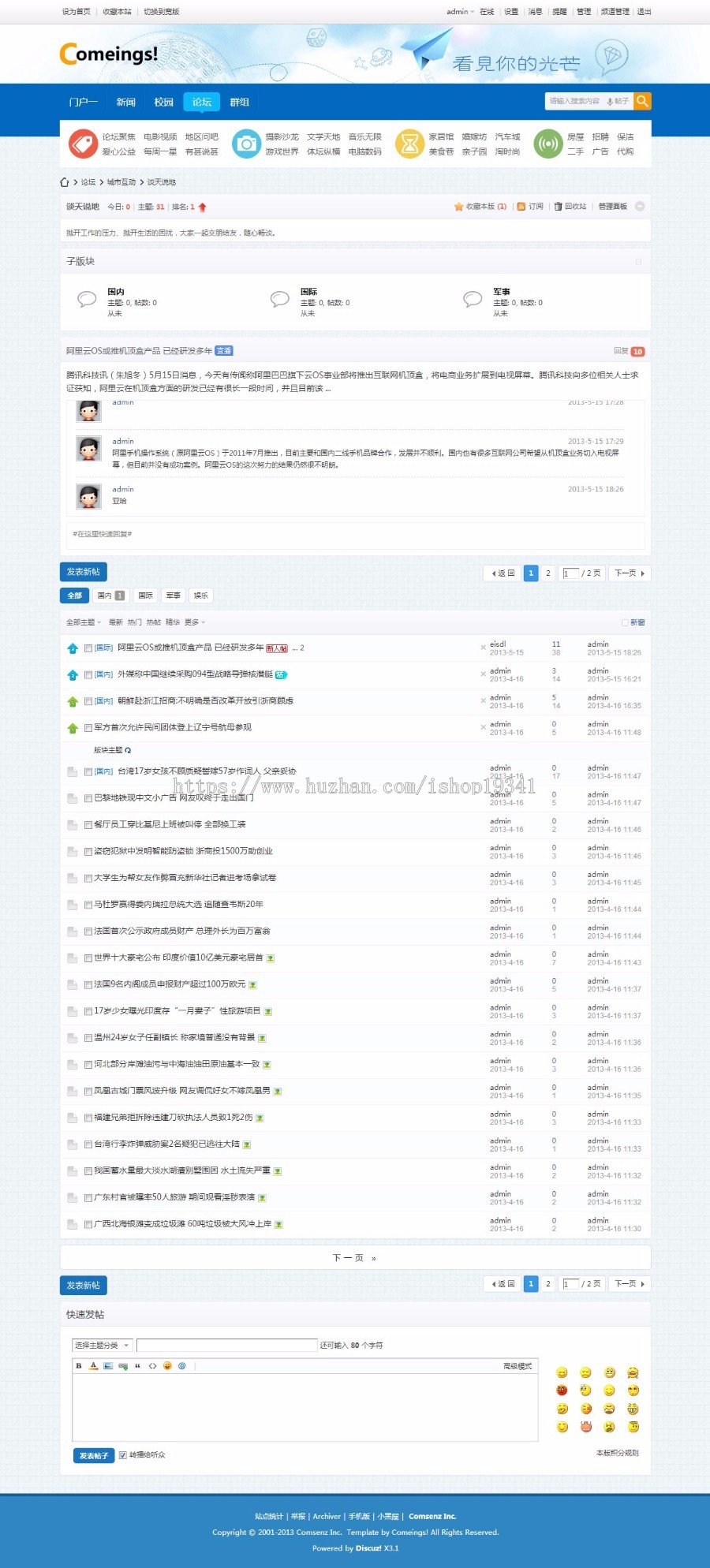Click the yellow hourglass category icon
The image size is (710, 1568).
click(409, 144)
